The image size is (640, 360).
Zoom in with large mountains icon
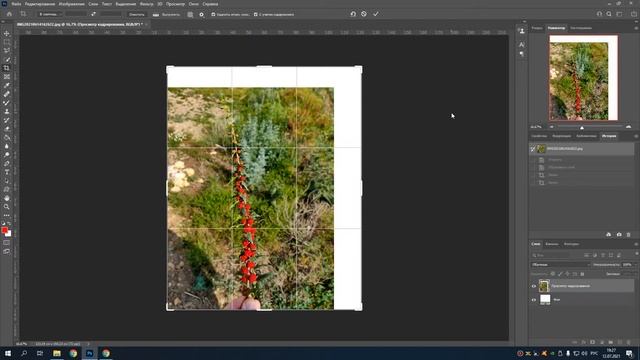(629, 127)
